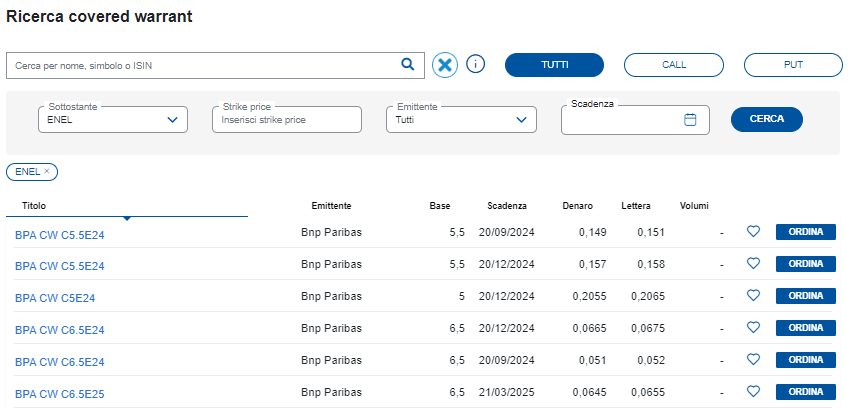867x408 pixels.
Task: Sort by the Denaro column header
Action: [x=578, y=206]
